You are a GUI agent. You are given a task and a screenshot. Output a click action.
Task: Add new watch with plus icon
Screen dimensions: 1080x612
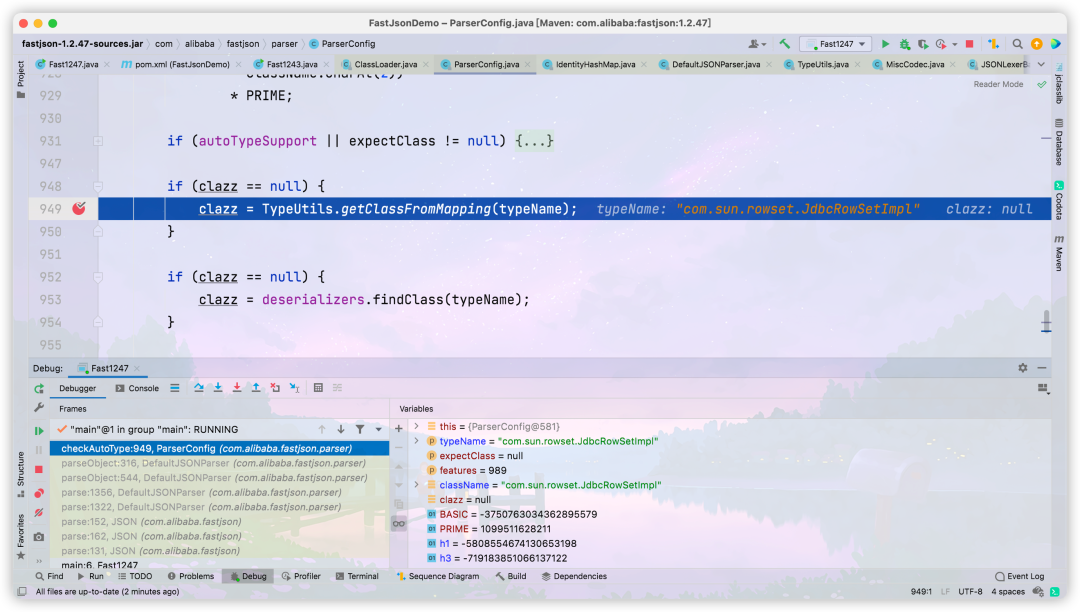(x=398, y=428)
